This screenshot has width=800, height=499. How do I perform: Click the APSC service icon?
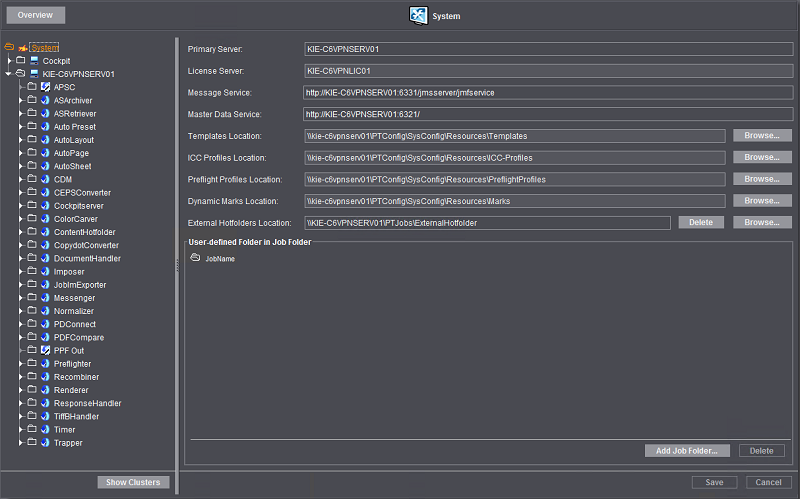pyautogui.click(x=45, y=87)
